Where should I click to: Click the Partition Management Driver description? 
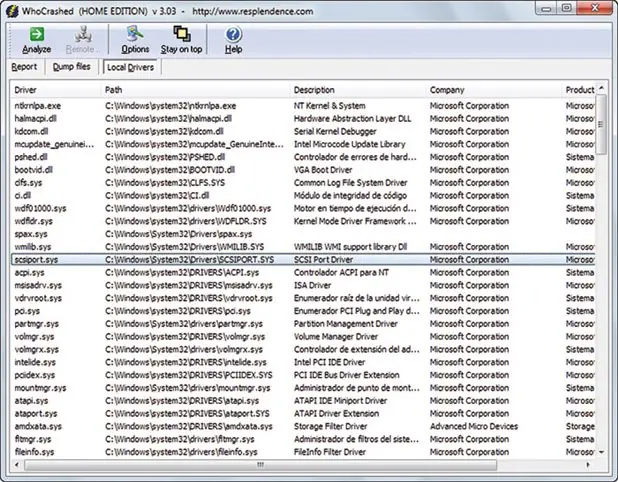pyautogui.click(x=346, y=324)
